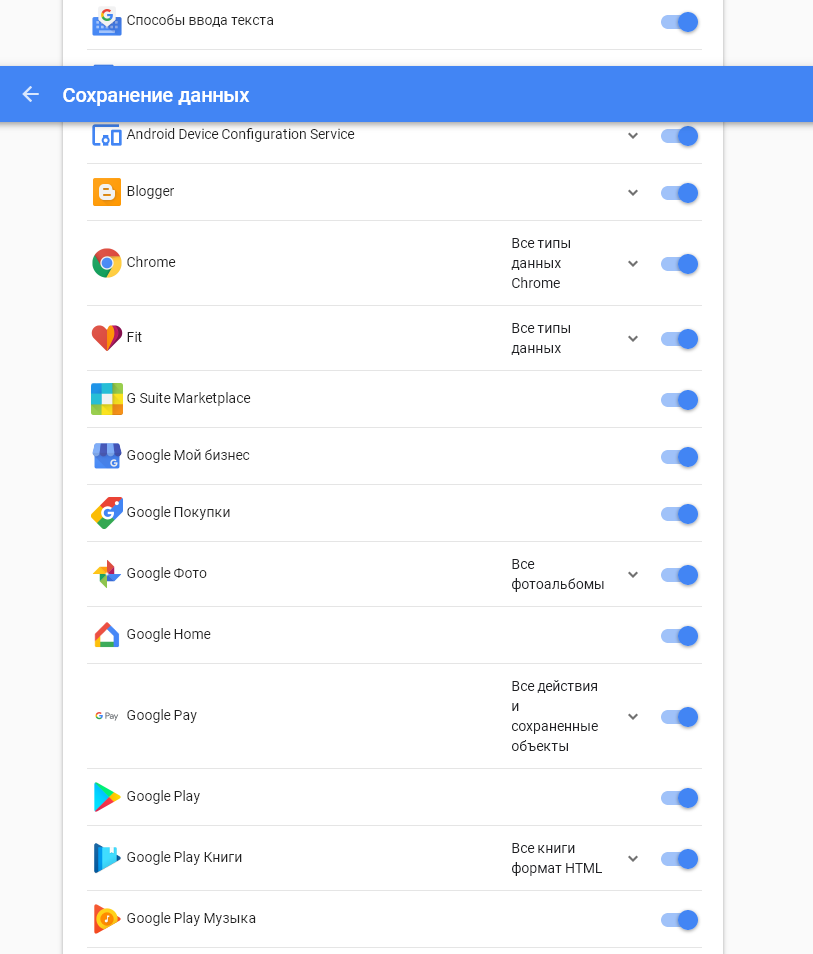Click the back arrow in header

30,94
